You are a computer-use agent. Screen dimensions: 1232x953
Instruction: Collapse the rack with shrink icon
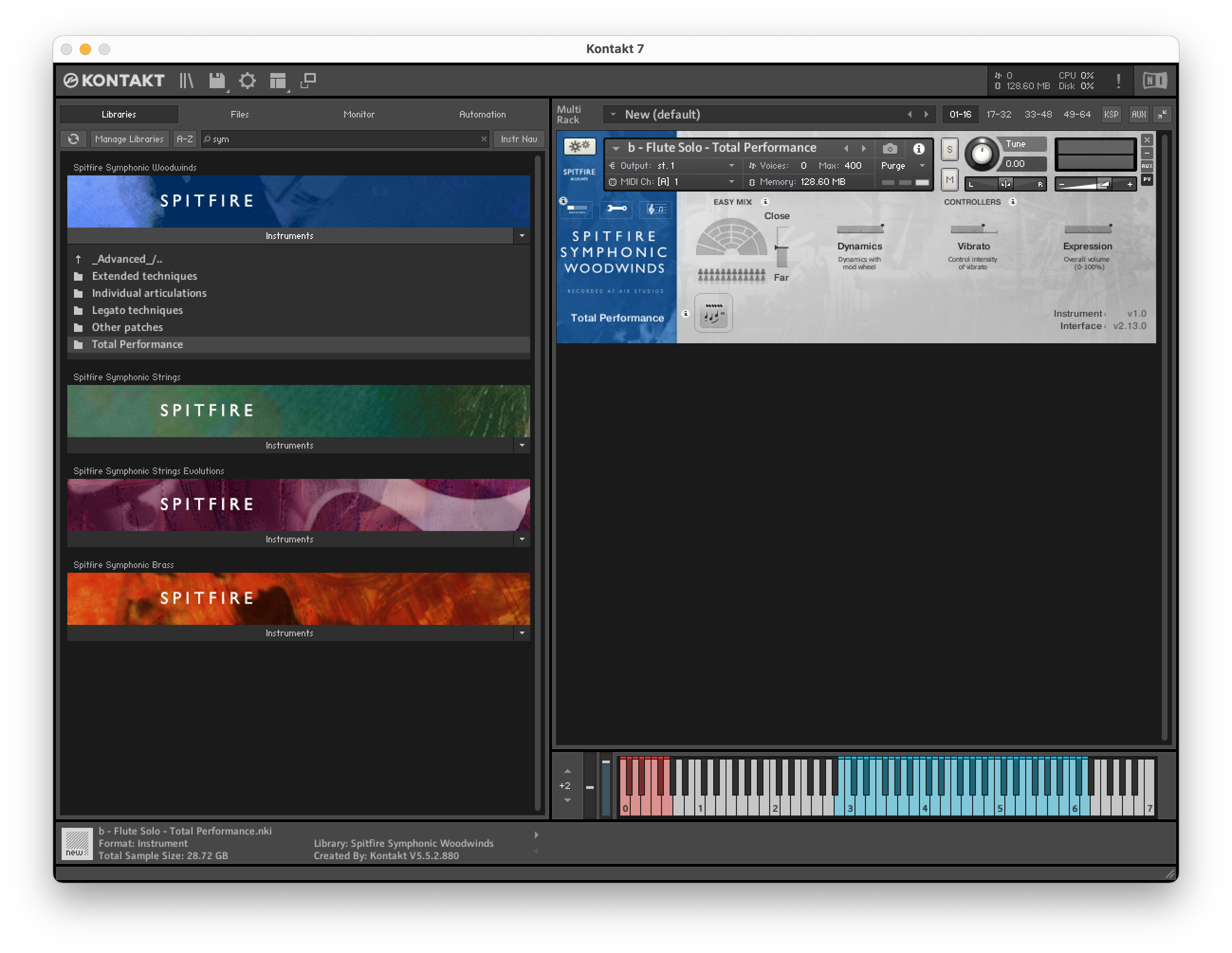point(1162,114)
